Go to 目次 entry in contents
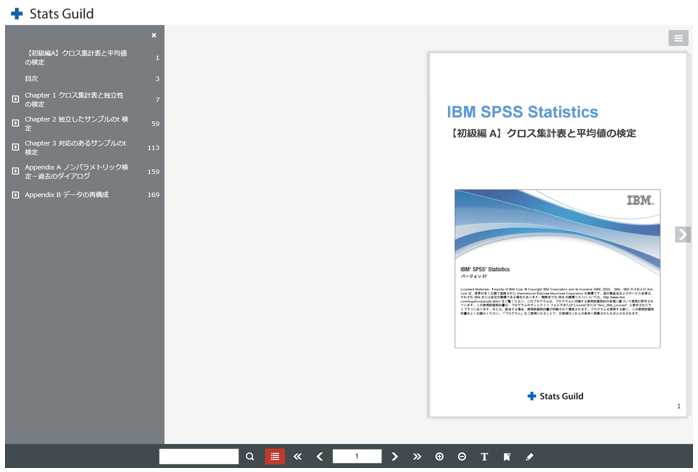The width and height of the screenshot is (698, 472). (x=32, y=79)
